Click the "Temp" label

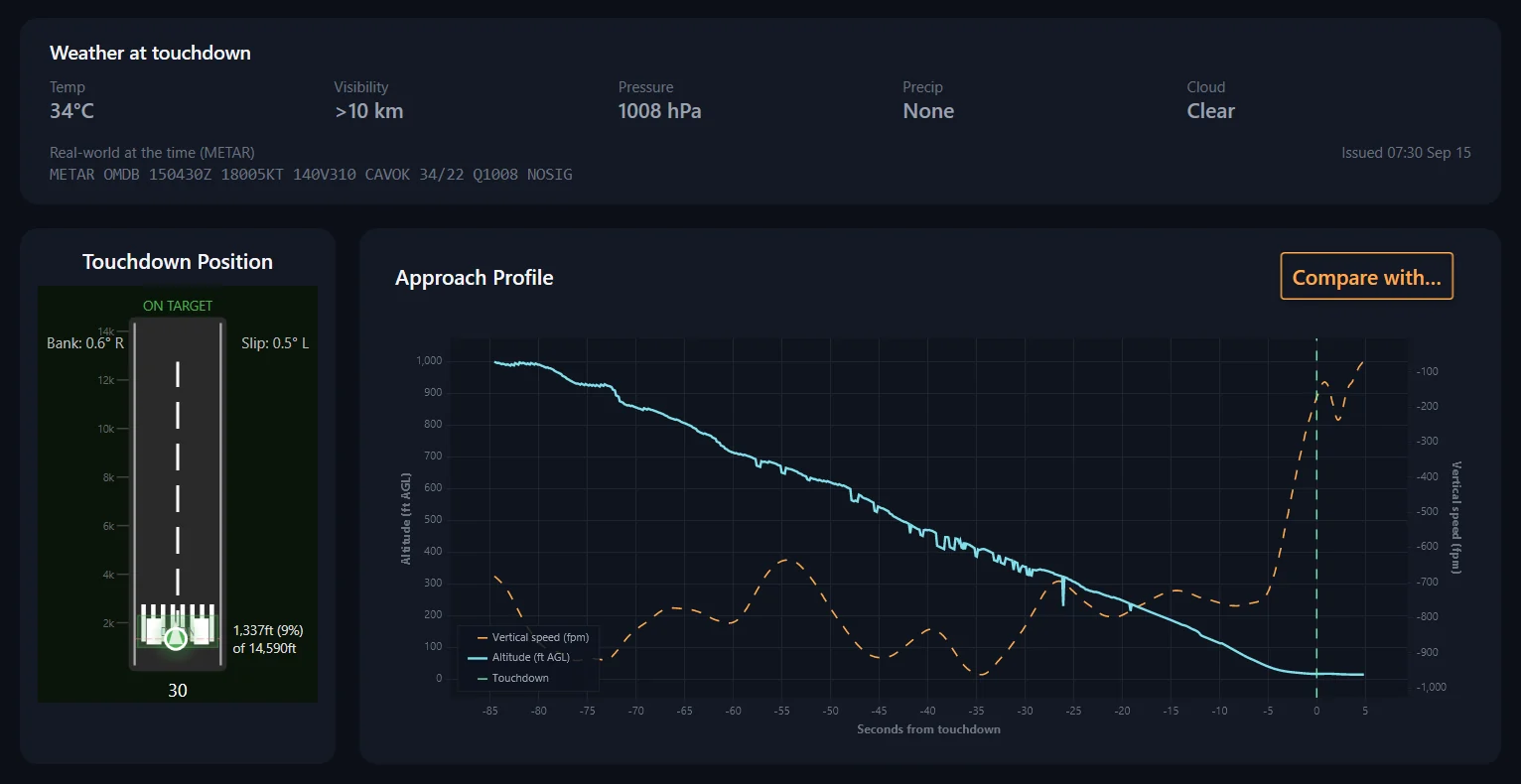[68, 87]
